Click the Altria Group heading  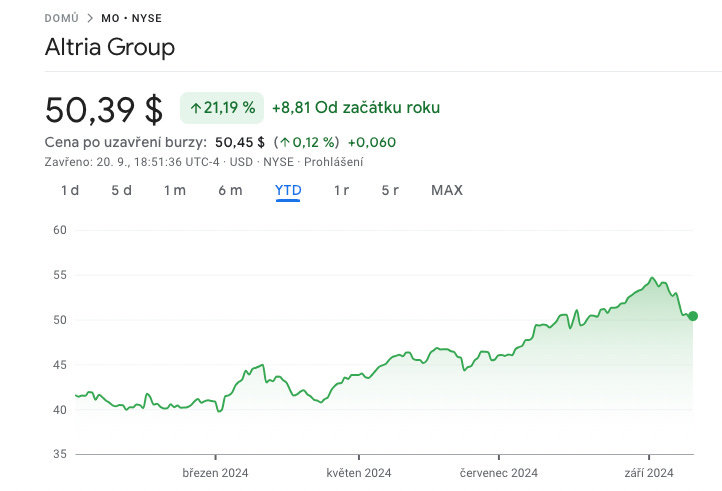pos(110,47)
